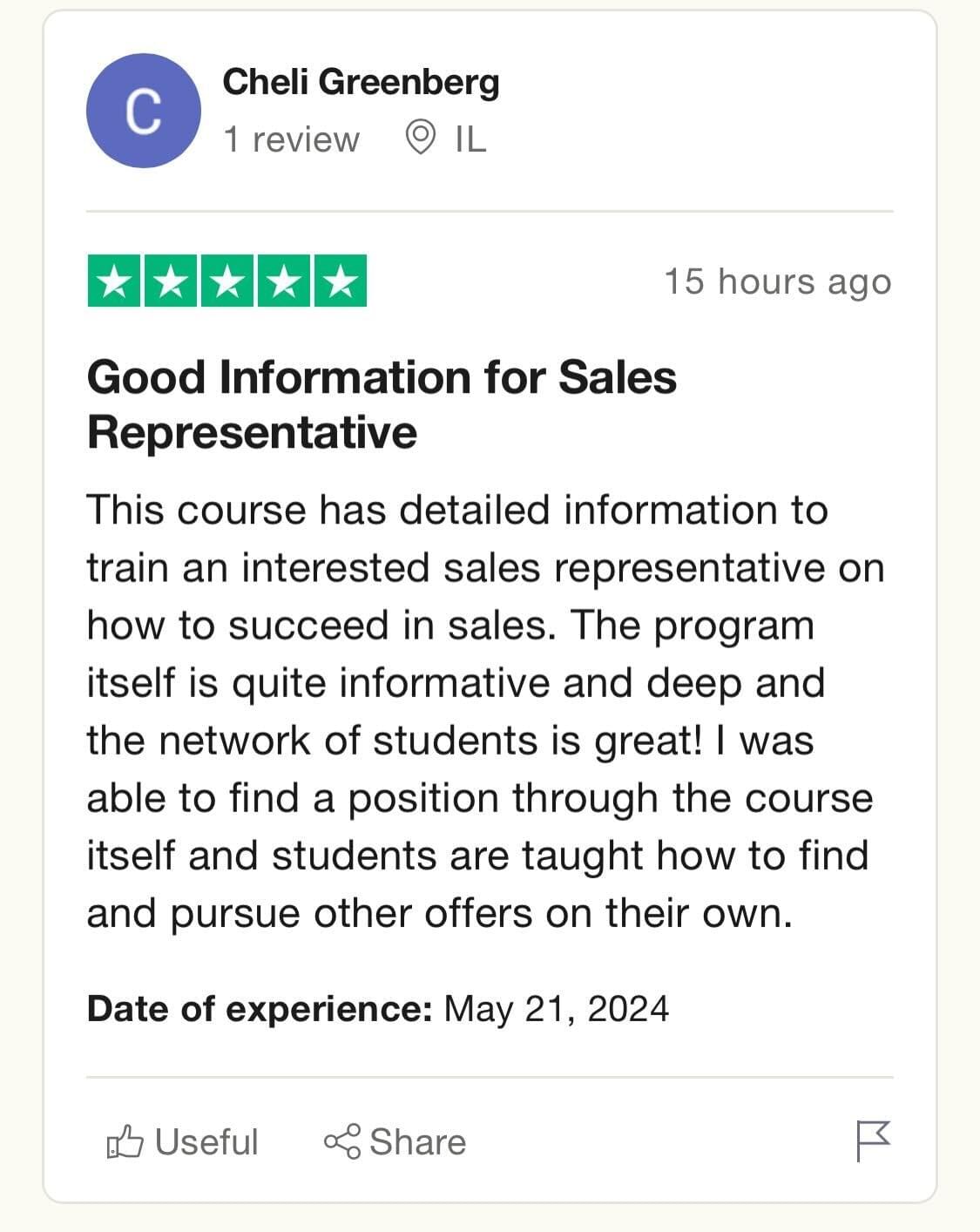Flag this review with the flag icon
This screenshot has width=980, height=1232.
(872, 1140)
